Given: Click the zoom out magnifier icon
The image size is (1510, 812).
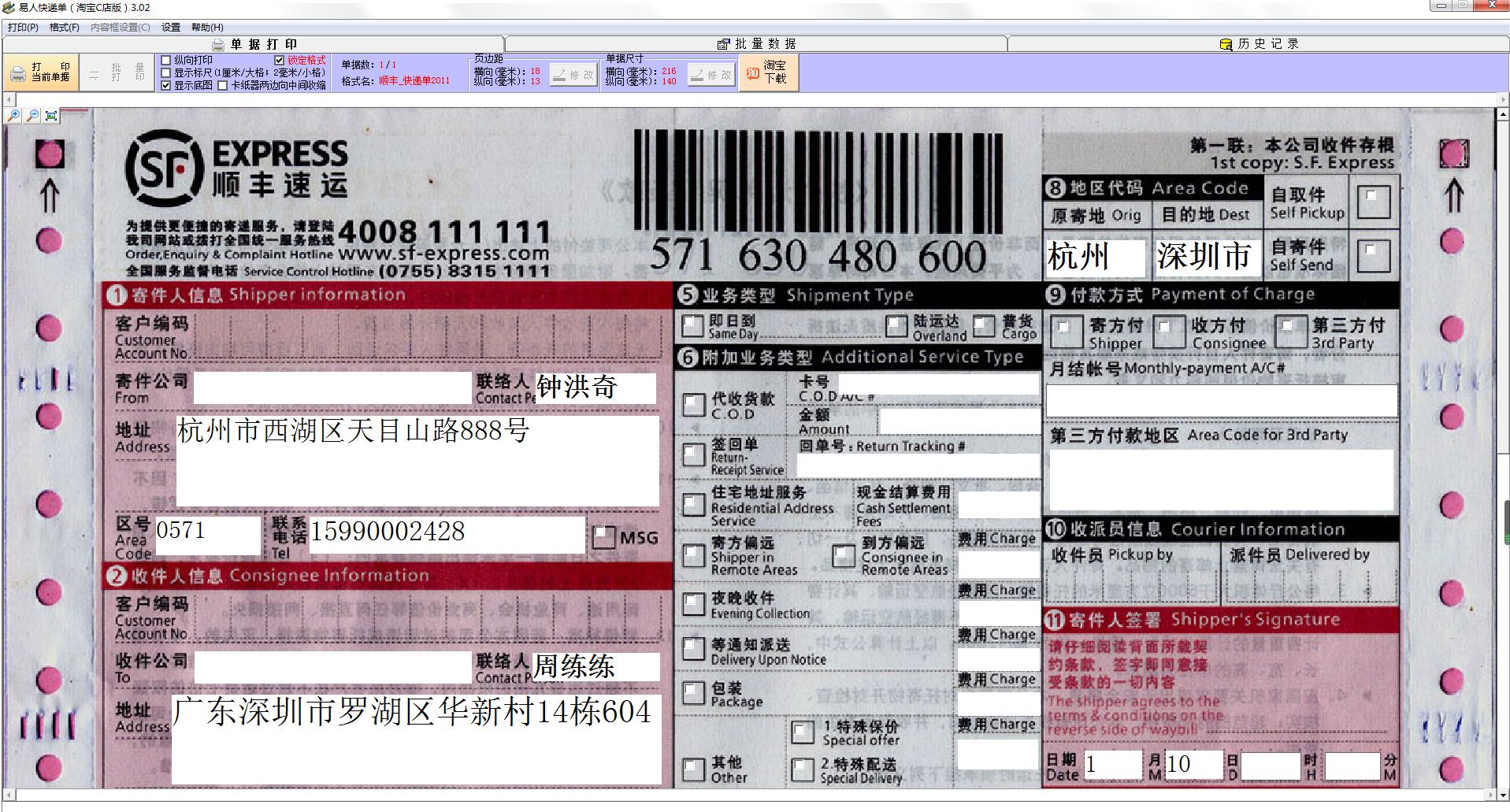Looking at the screenshot, I should (32, 116).
